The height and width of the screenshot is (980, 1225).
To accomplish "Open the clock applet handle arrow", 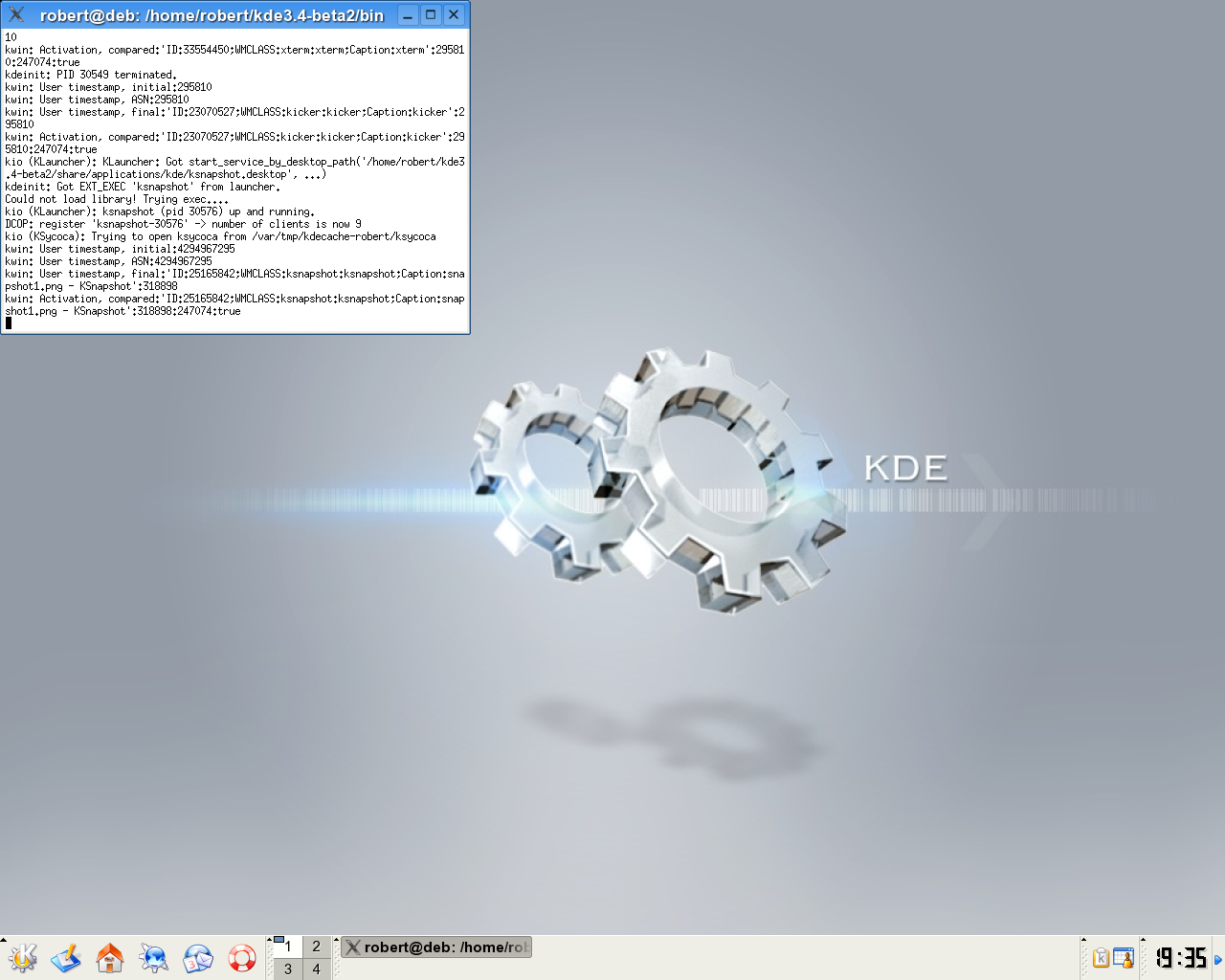I will coord(1143,940).
